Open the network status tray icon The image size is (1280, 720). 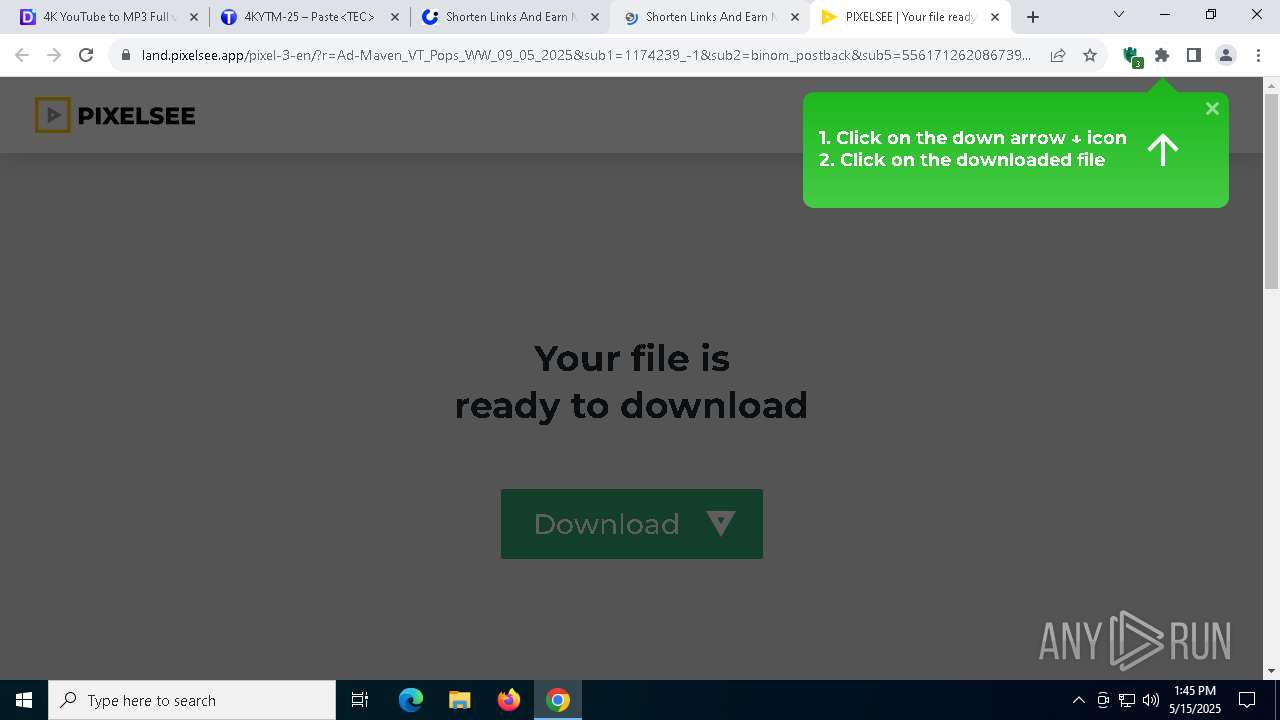tap(1127, 700)
